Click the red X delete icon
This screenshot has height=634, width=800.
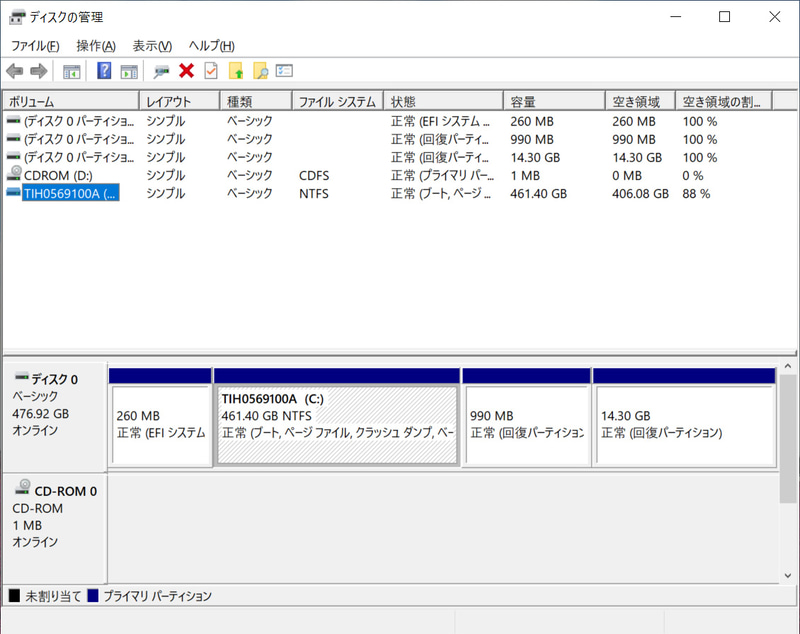(184, 70)
